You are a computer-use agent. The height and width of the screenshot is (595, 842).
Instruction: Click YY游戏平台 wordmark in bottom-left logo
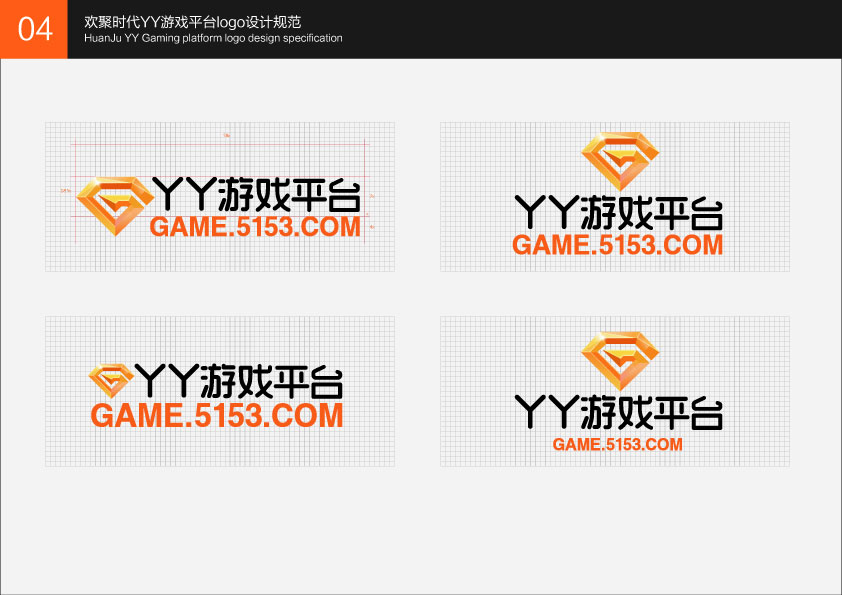coord(238,381)
